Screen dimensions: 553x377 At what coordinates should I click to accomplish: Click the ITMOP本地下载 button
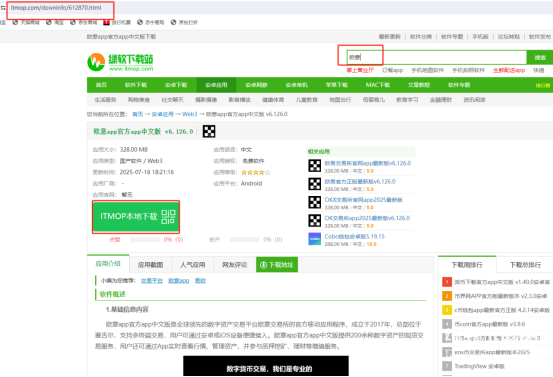click(136, 217)
